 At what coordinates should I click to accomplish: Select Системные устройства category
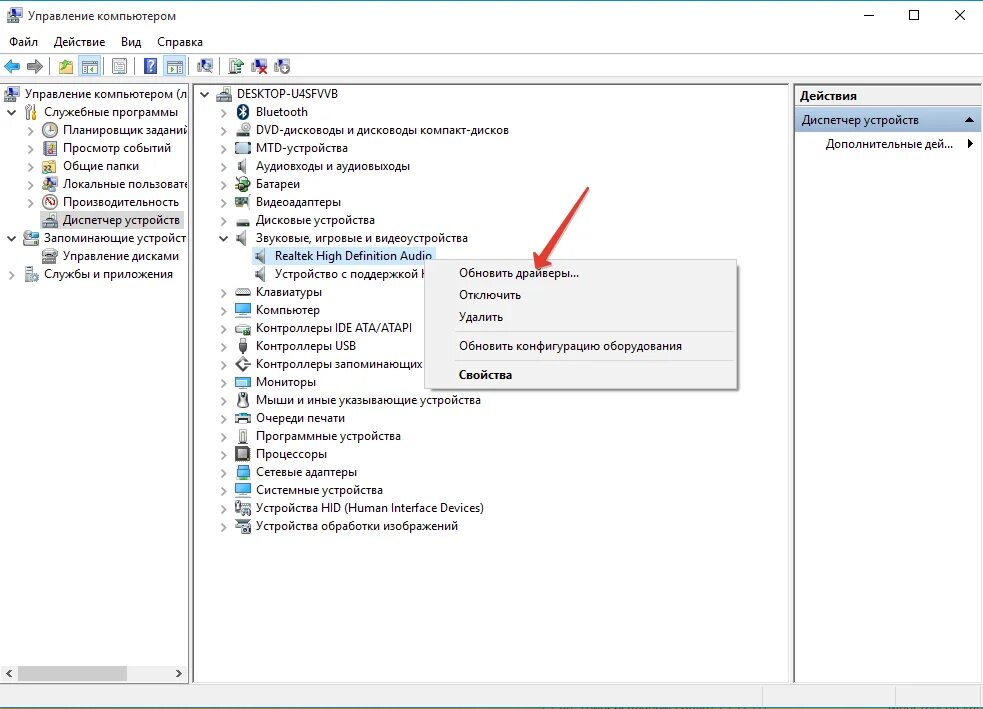(x=319, y=490)
